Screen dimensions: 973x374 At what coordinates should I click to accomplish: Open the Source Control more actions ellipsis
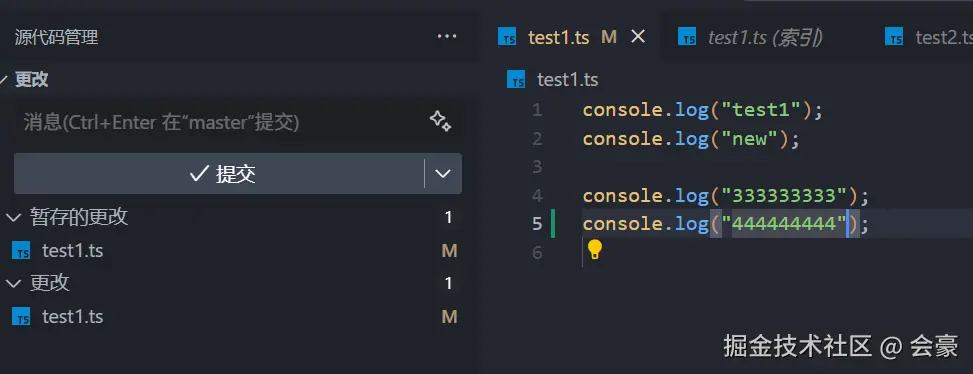coord(447,37)
